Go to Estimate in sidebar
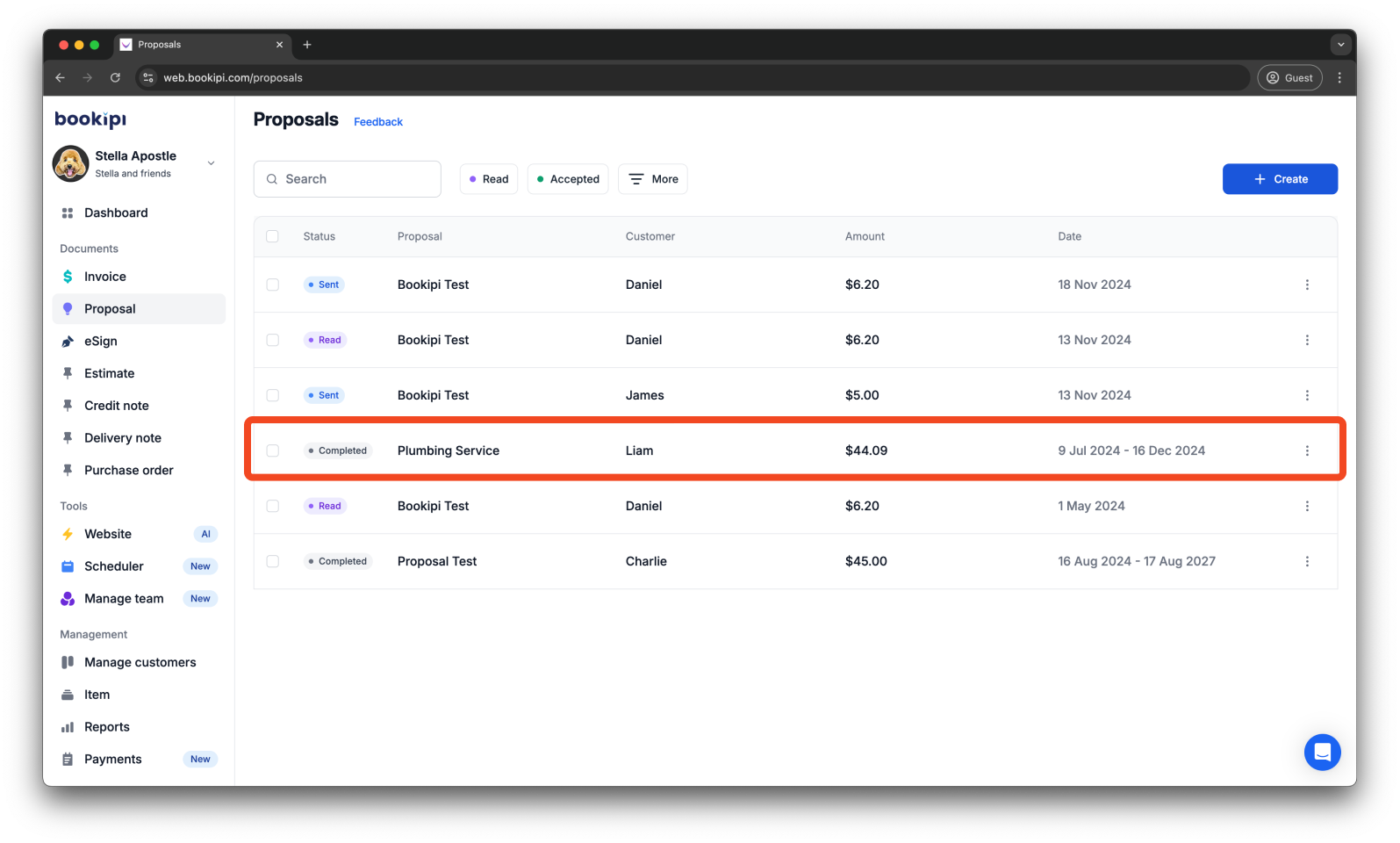 (x=139, y=373)
